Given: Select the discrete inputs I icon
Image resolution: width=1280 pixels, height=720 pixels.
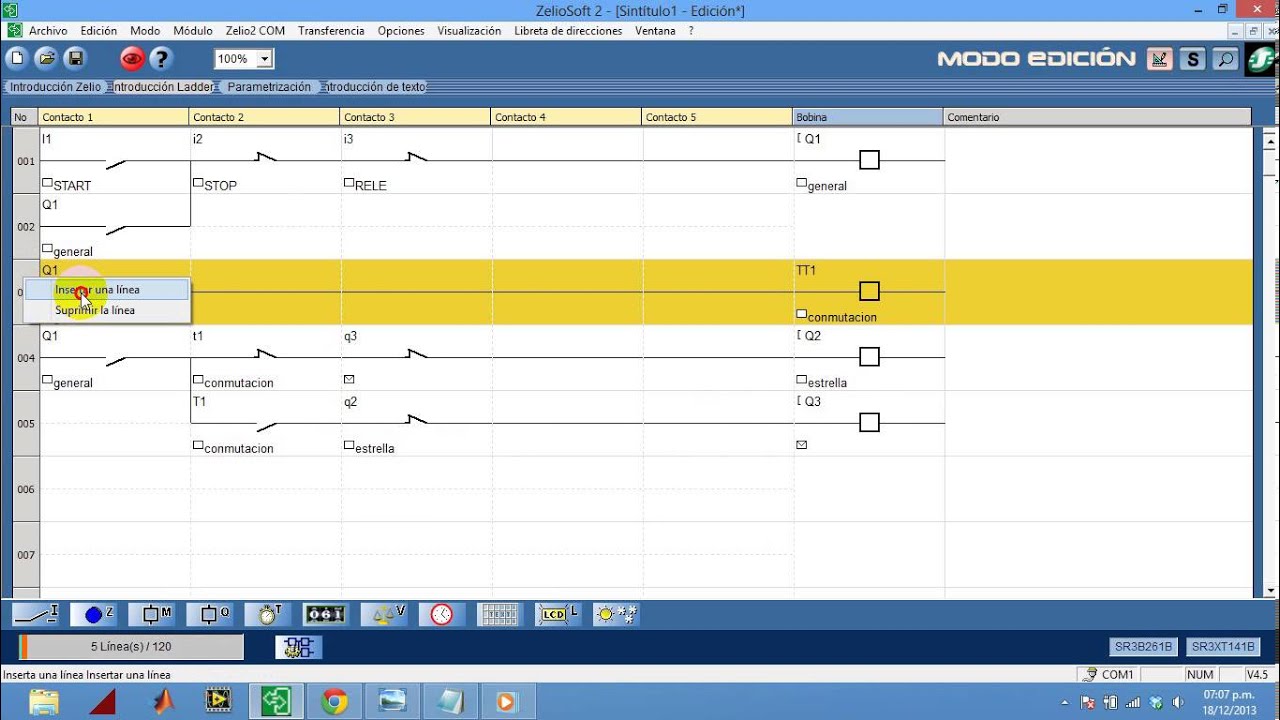Looking at the screenshot, I should (37, 614).
